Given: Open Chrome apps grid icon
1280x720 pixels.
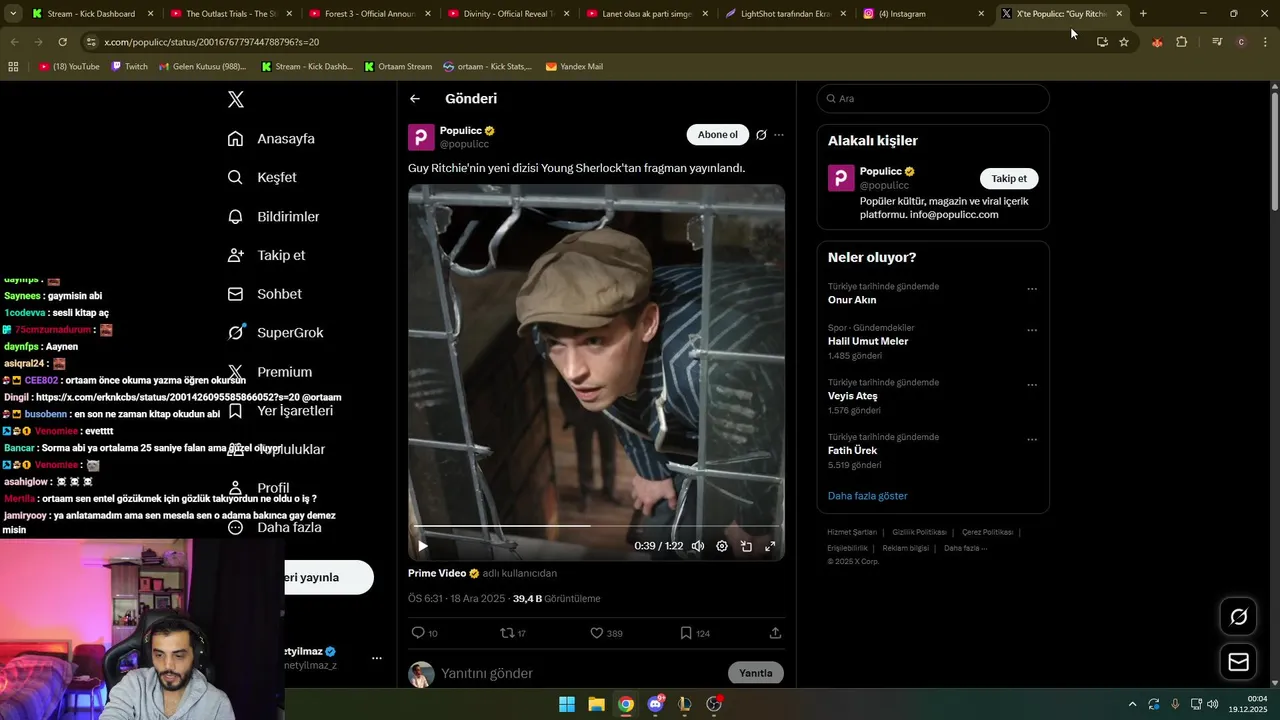Looking at the screenshot, I should point(13,67).
